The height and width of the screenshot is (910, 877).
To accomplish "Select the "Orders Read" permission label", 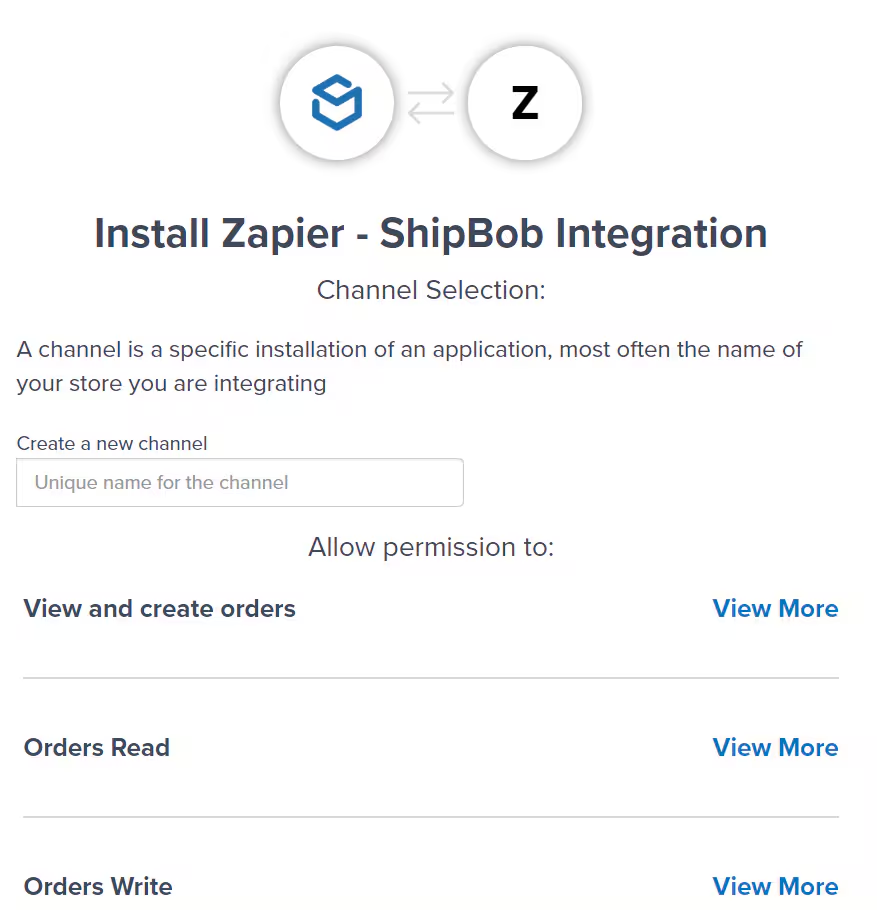I will coord(96,747).
